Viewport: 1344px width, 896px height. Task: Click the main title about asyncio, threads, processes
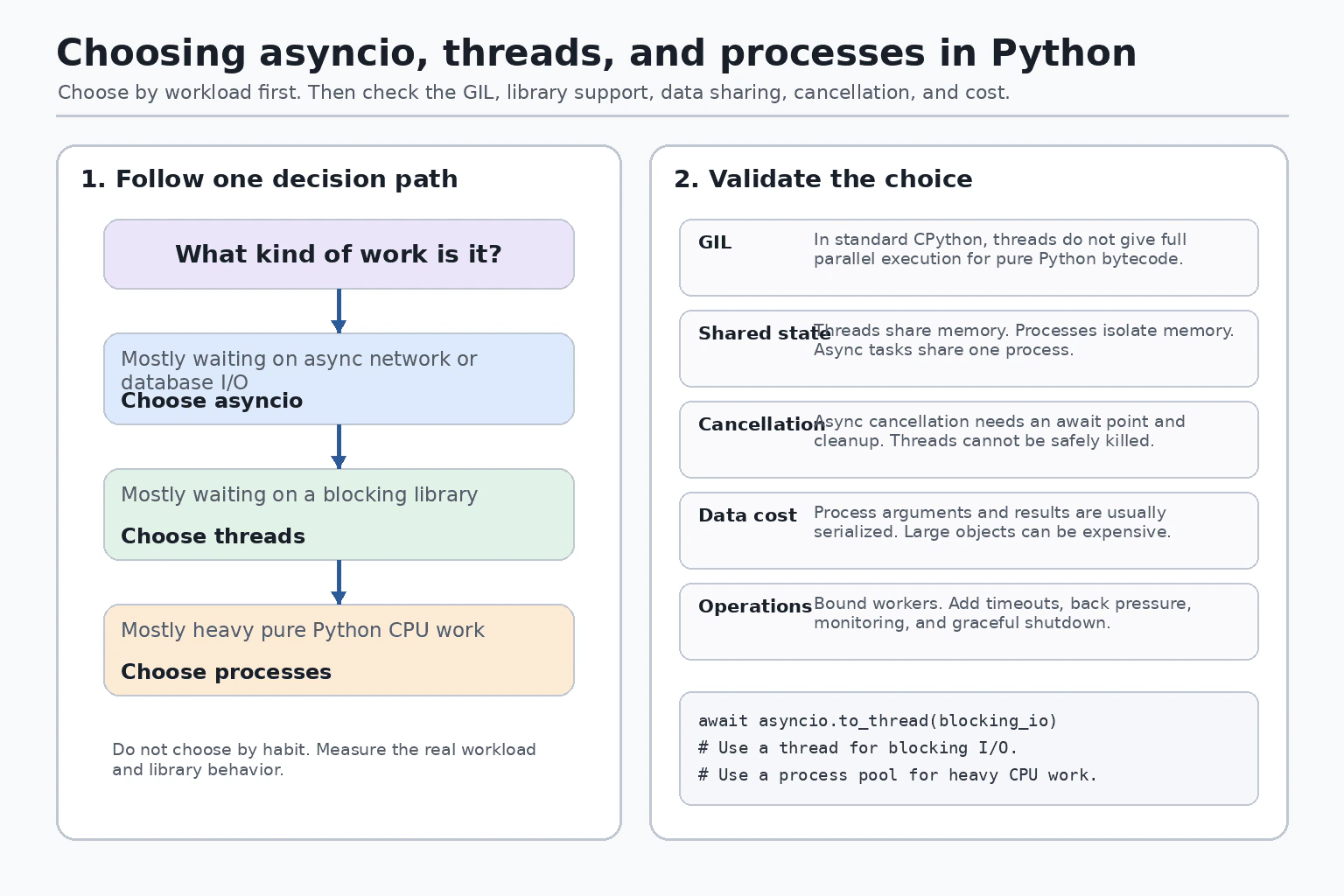tap(596, 53)
